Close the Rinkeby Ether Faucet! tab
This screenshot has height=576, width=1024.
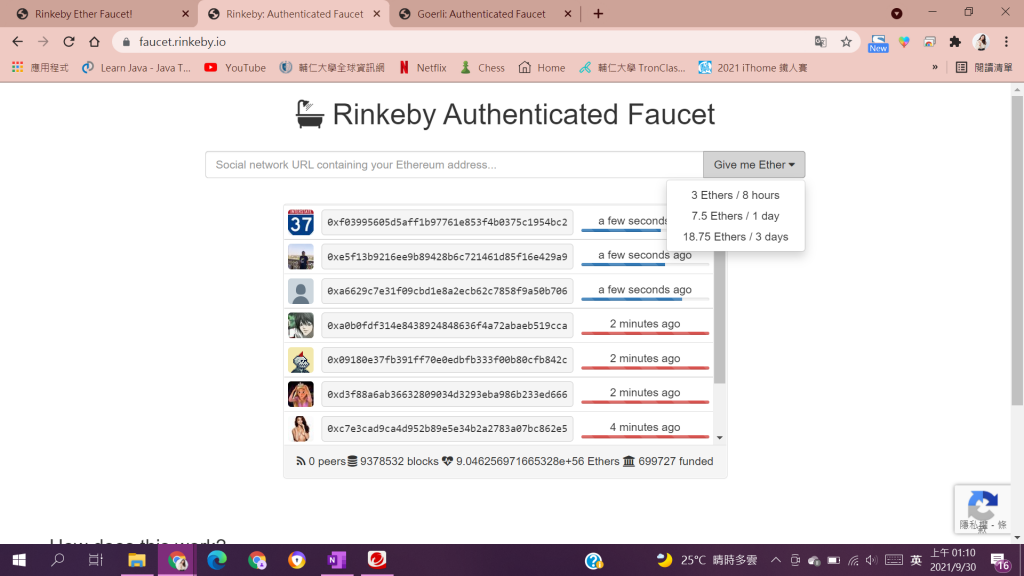(185, 14)
